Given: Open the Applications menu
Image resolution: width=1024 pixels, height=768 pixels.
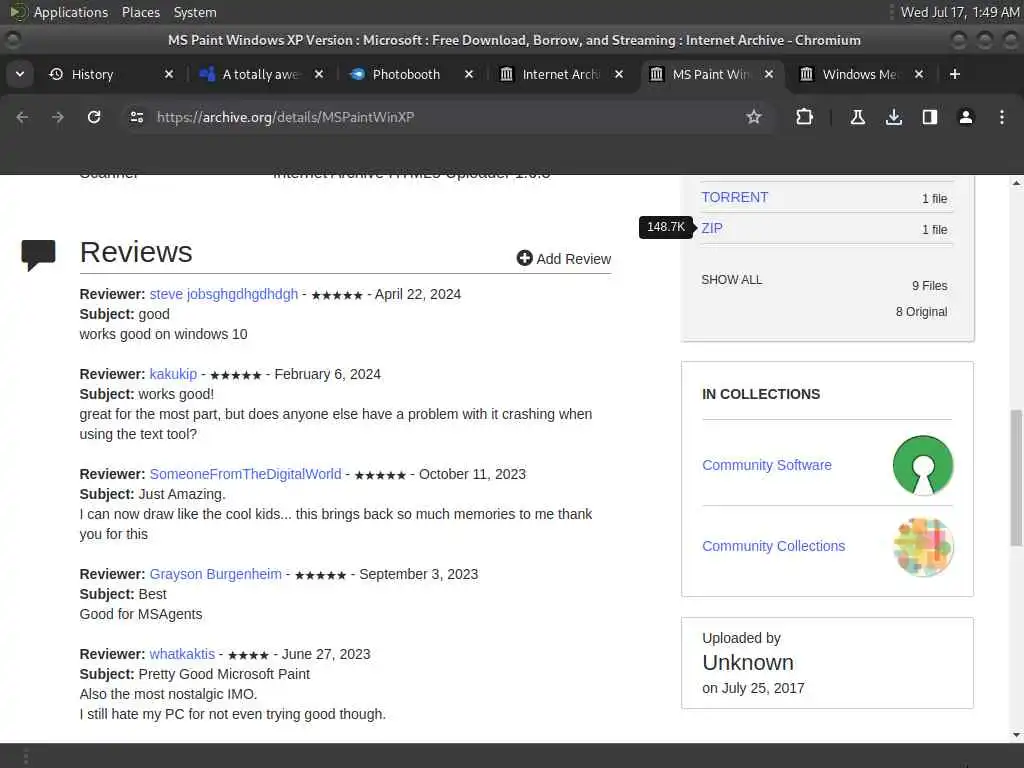Looking at the screenshot, I should tap(71, 12).
